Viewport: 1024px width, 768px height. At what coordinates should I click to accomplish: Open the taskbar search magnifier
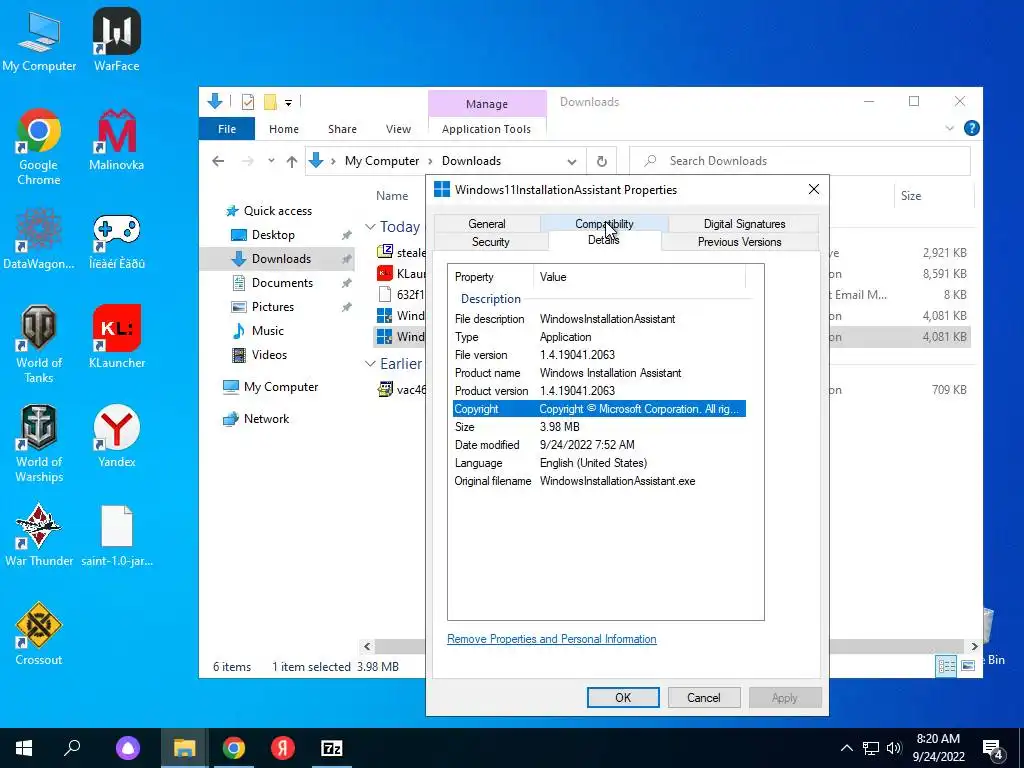coord(72,748)
